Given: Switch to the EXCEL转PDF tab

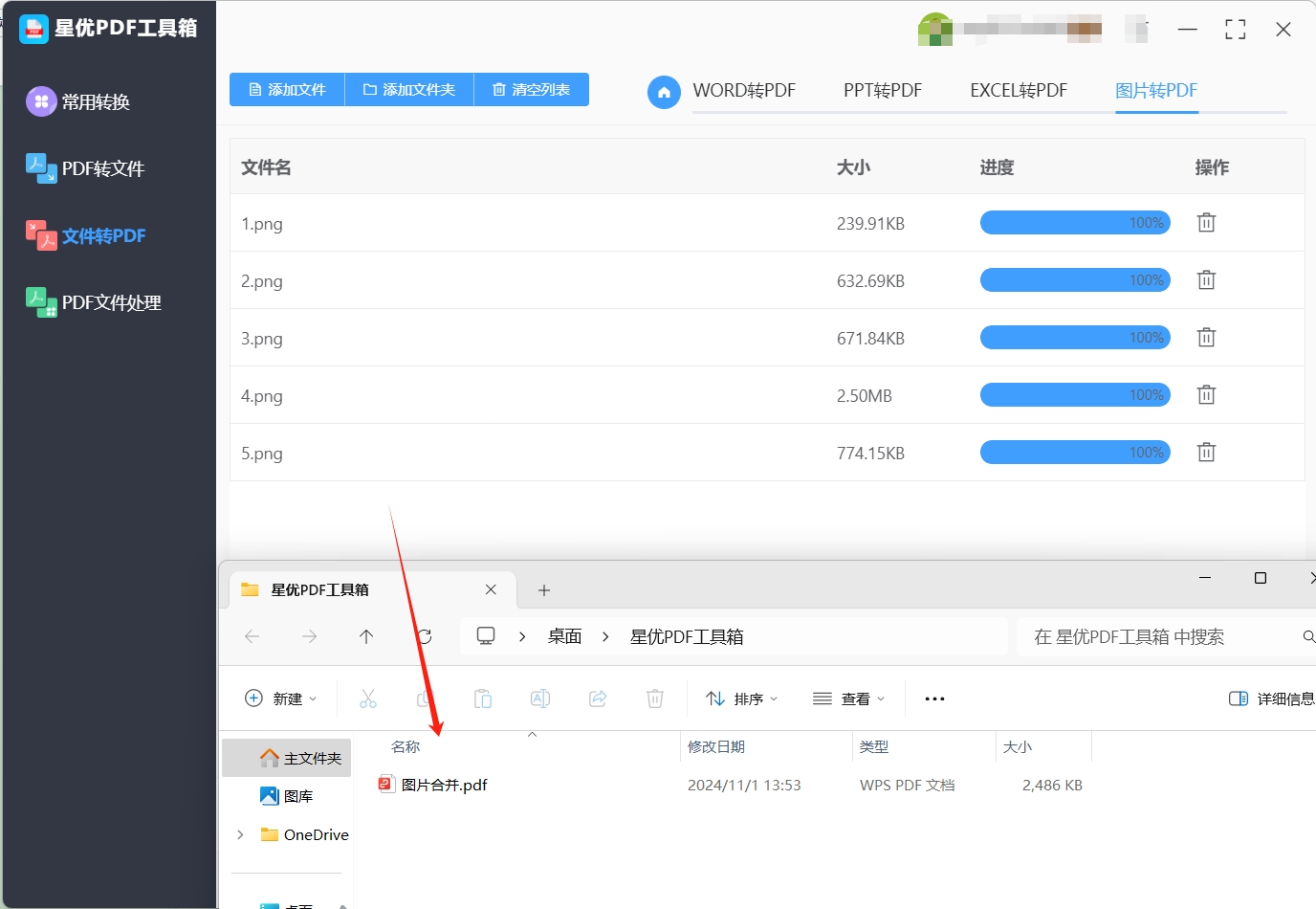Looking at the screenshot, I should [x=1019, y=91].
